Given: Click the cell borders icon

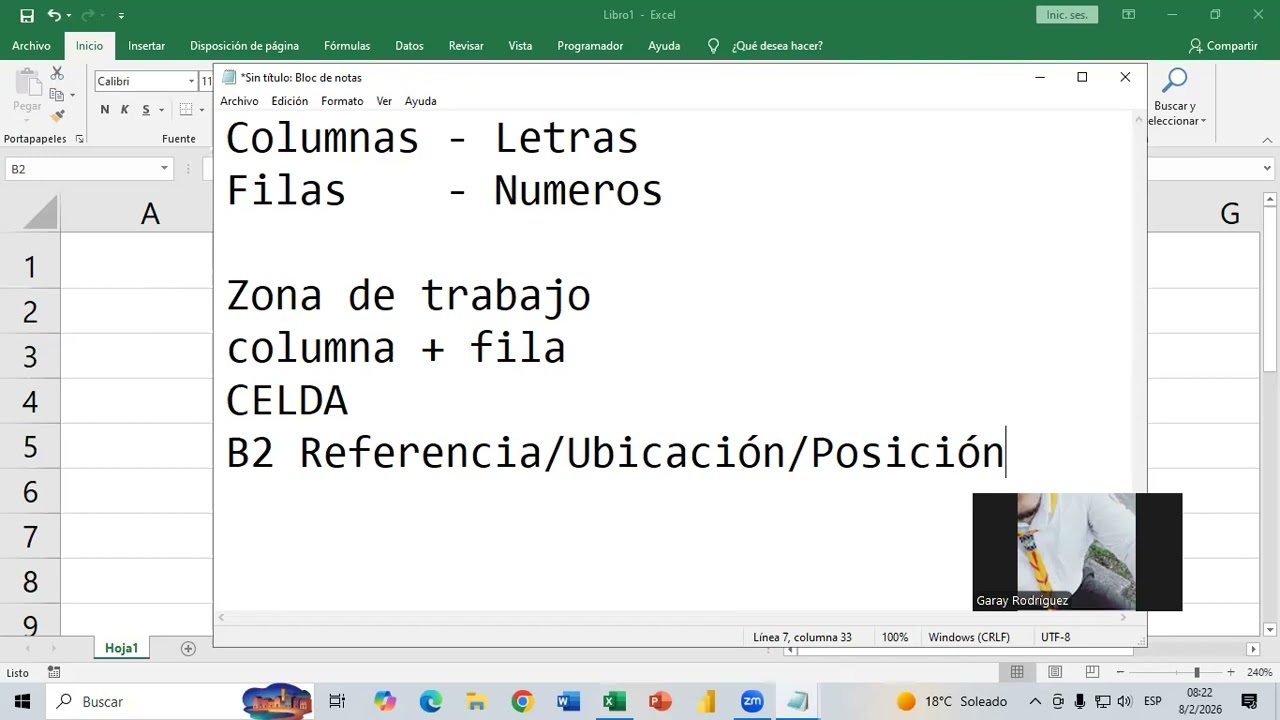Looking at the screenshot, I should pyautogui.click(x=186, y=110).
